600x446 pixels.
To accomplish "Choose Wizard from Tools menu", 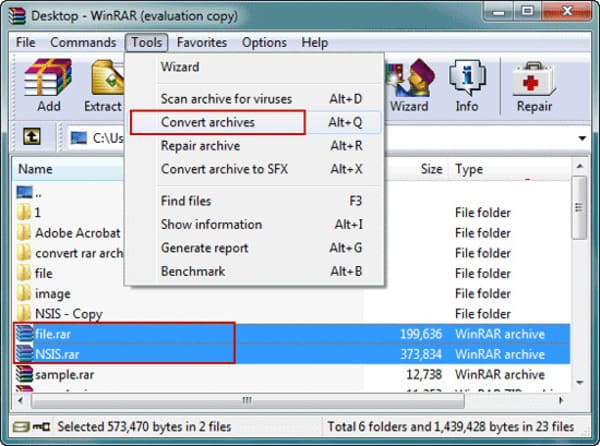I will point(254,67).
